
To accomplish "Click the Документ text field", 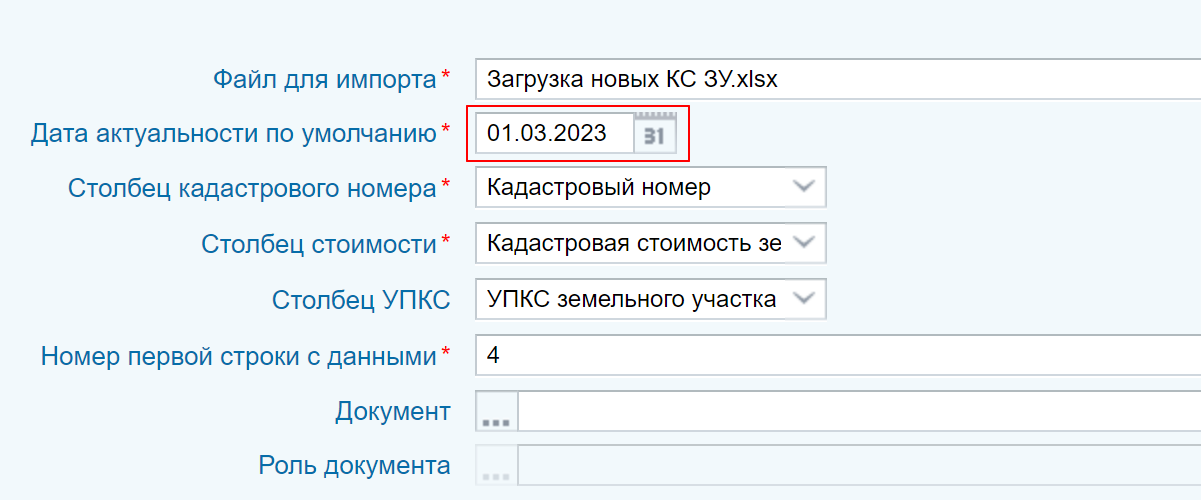I will point(859,412).
